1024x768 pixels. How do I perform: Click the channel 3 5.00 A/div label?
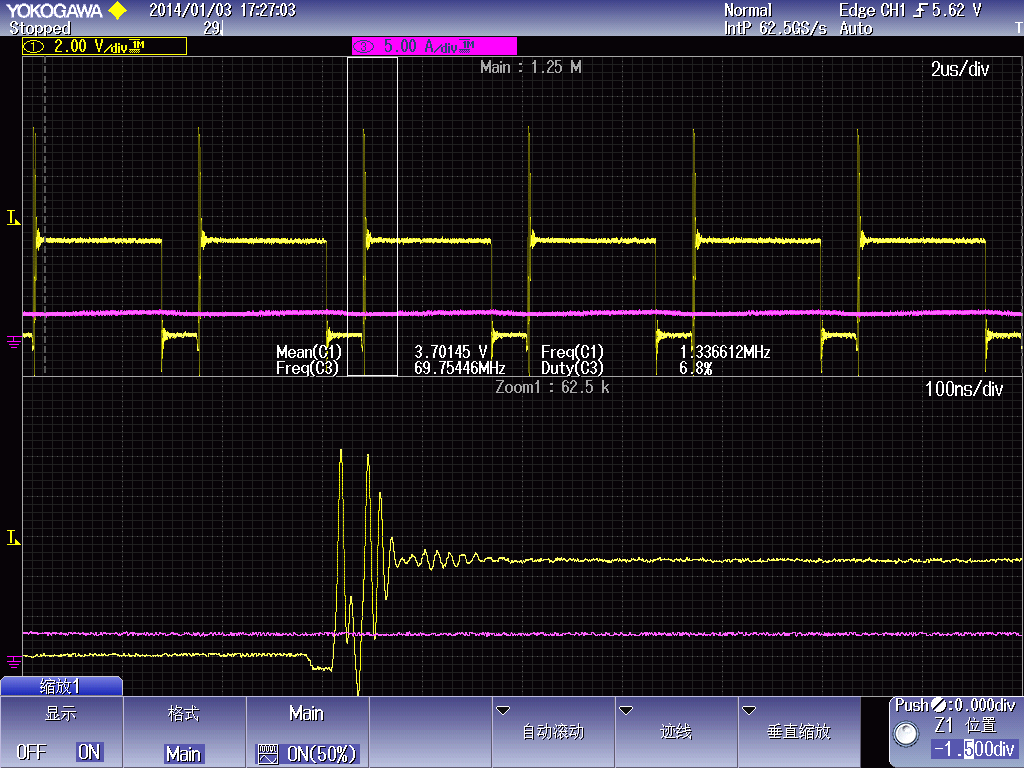click(x=434, y=46)
